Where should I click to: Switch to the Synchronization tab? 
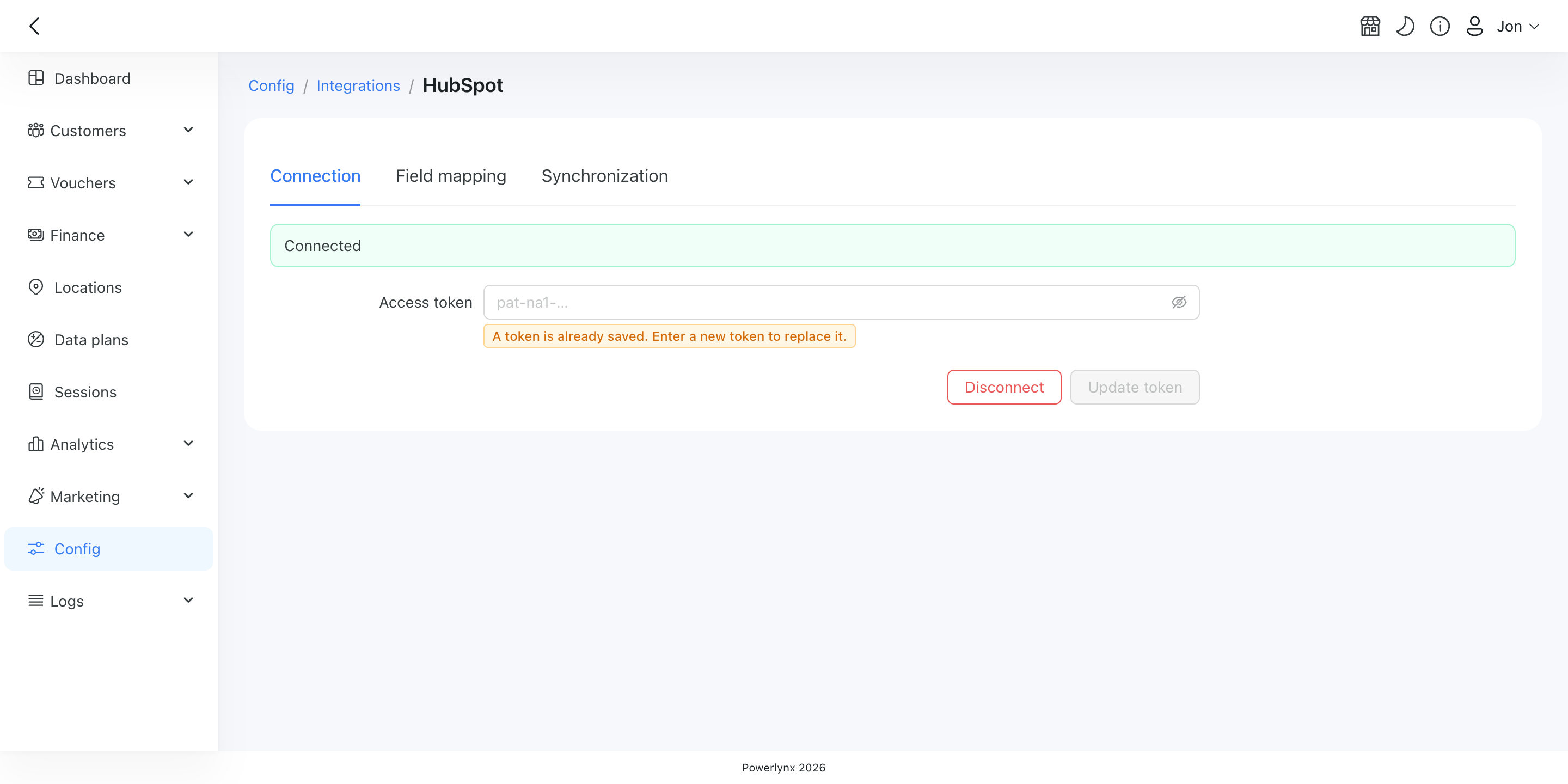tap(604, 176)
